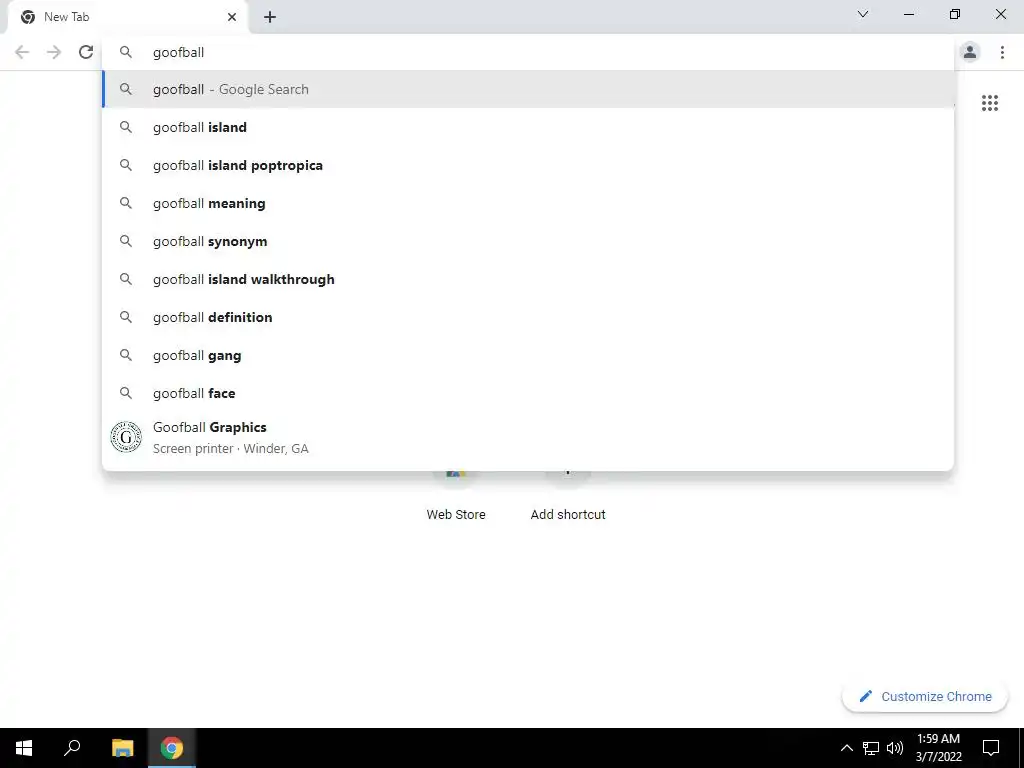Open the Chrome three-dot menu
Viewport: 1024px width, 768px height.
1002,52
